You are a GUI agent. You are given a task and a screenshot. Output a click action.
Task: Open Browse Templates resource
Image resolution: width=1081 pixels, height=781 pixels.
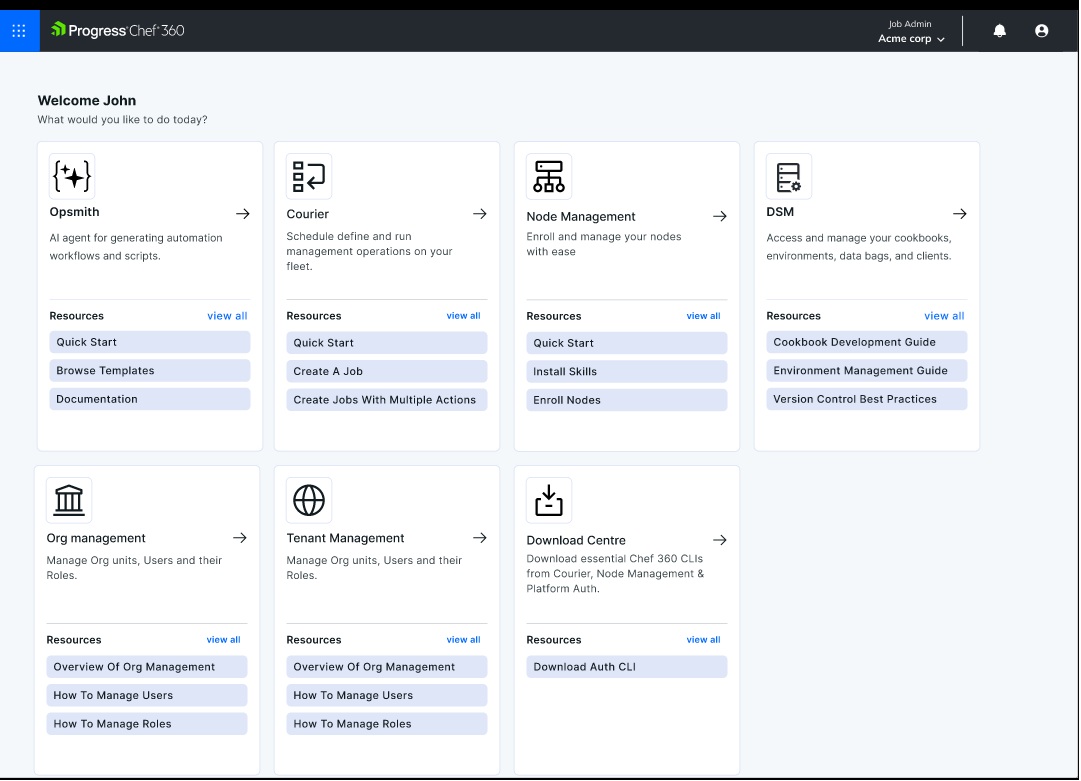(150, 370)
